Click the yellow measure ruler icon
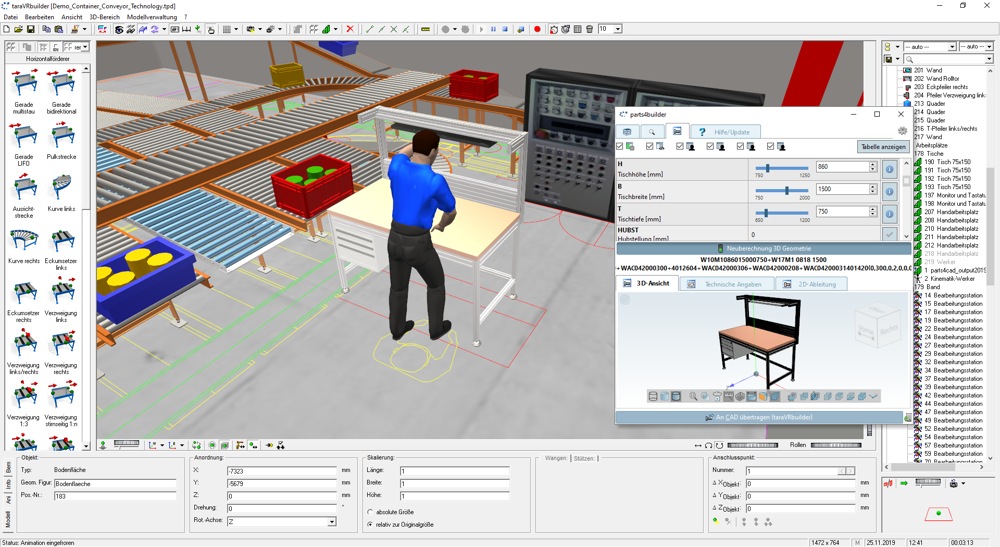 pos(425,29)
